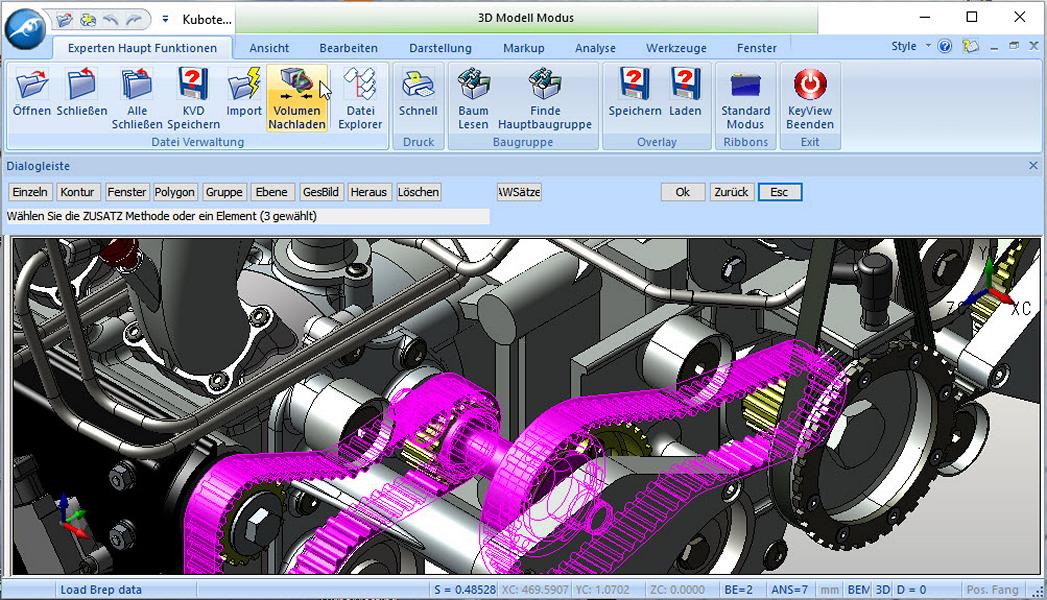Click the 'Load Brep data' status text

(101, 590)
